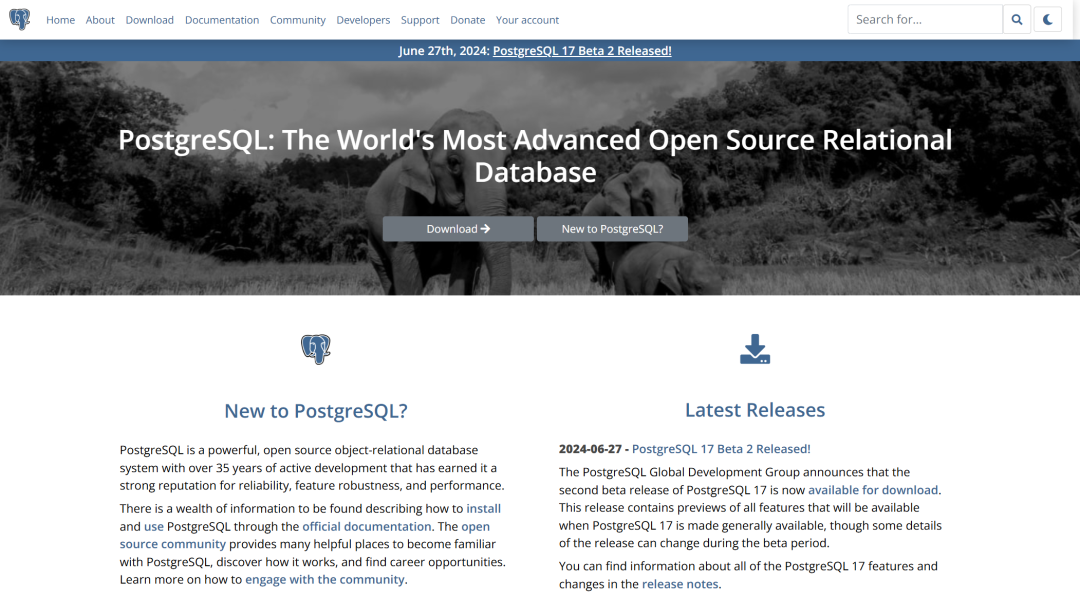Open the Documentation nav link

pyautogui.click(x=222, y=20)
